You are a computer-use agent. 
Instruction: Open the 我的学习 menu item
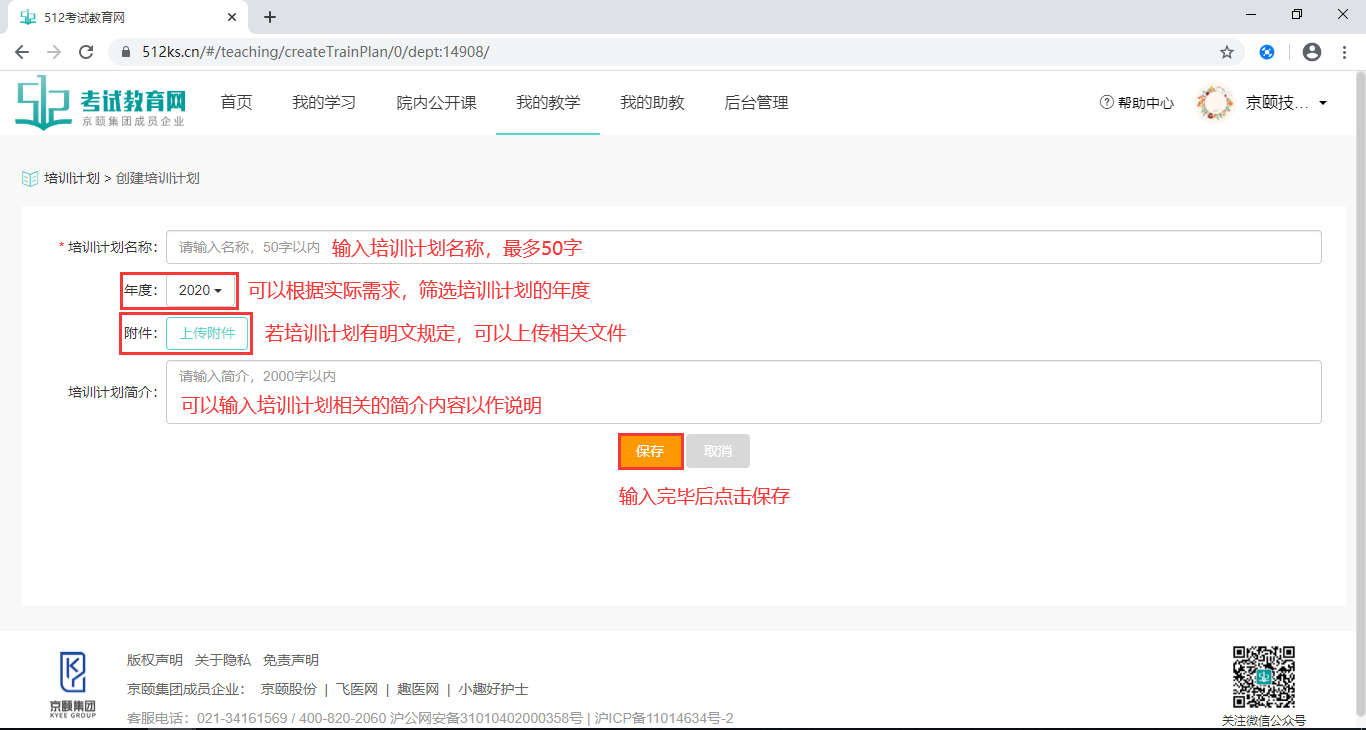pyautogui.click(x=324, y=102)
